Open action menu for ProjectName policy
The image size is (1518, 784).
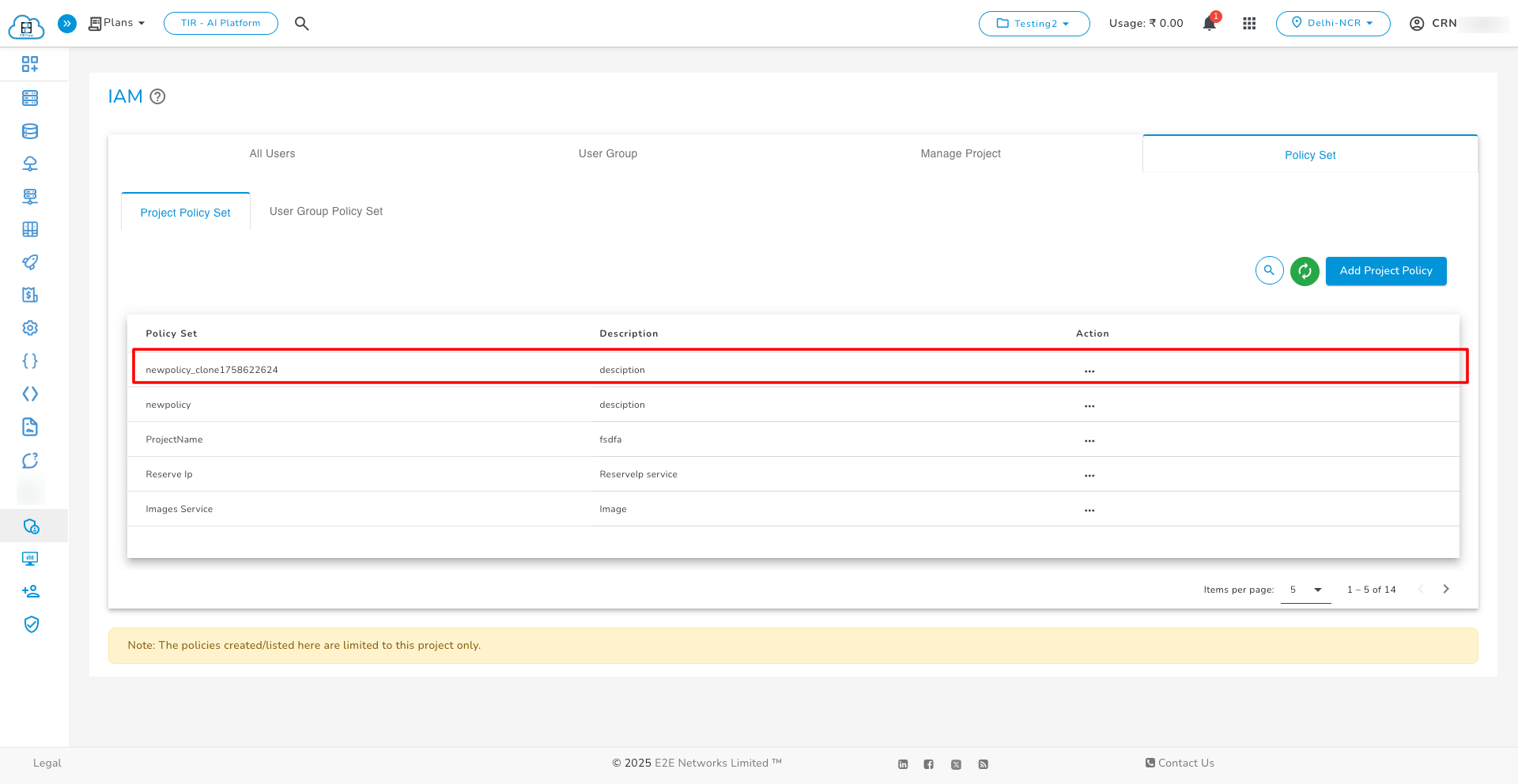pyautogui.click(x=1089, y=440)
